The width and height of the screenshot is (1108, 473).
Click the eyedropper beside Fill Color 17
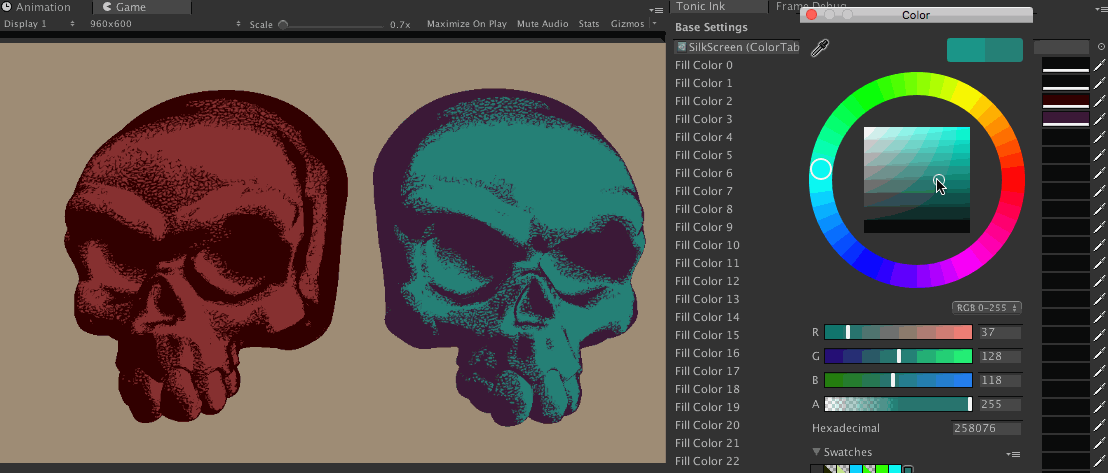(1099, 371)
